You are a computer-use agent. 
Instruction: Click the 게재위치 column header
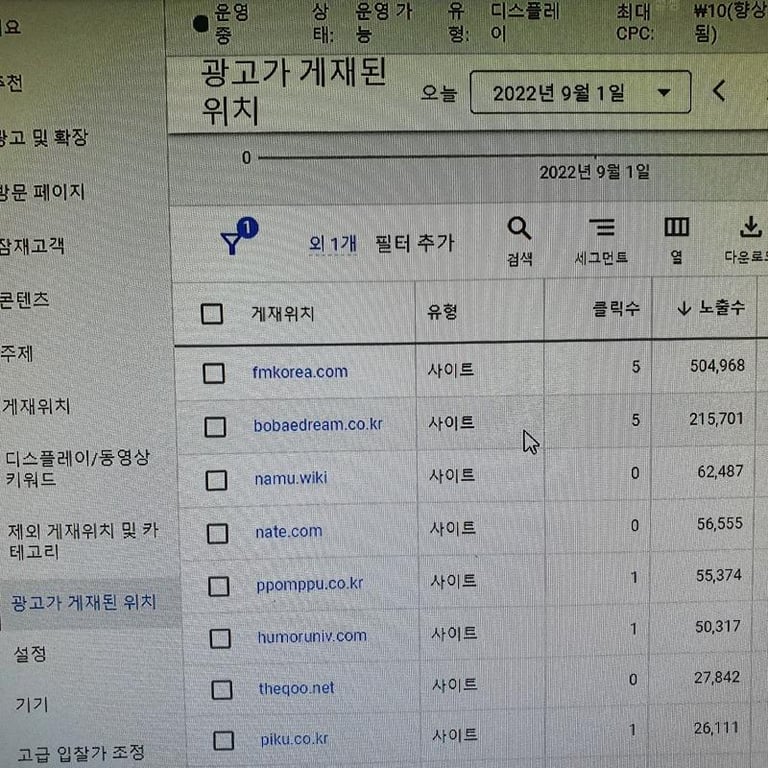pyautogui.click(x=283, y=313)
